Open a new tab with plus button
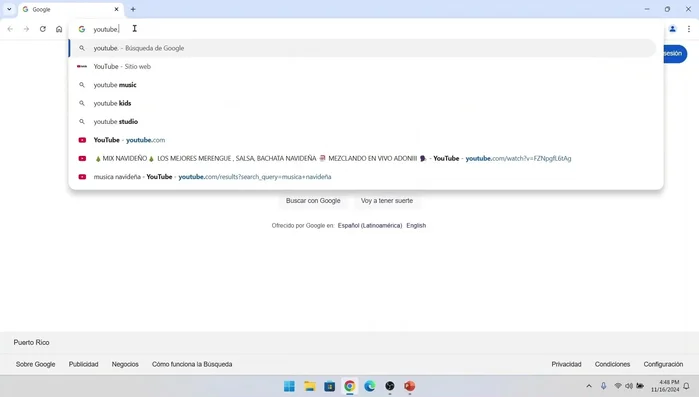Screen dimensions: 699x397 (133, 9)
